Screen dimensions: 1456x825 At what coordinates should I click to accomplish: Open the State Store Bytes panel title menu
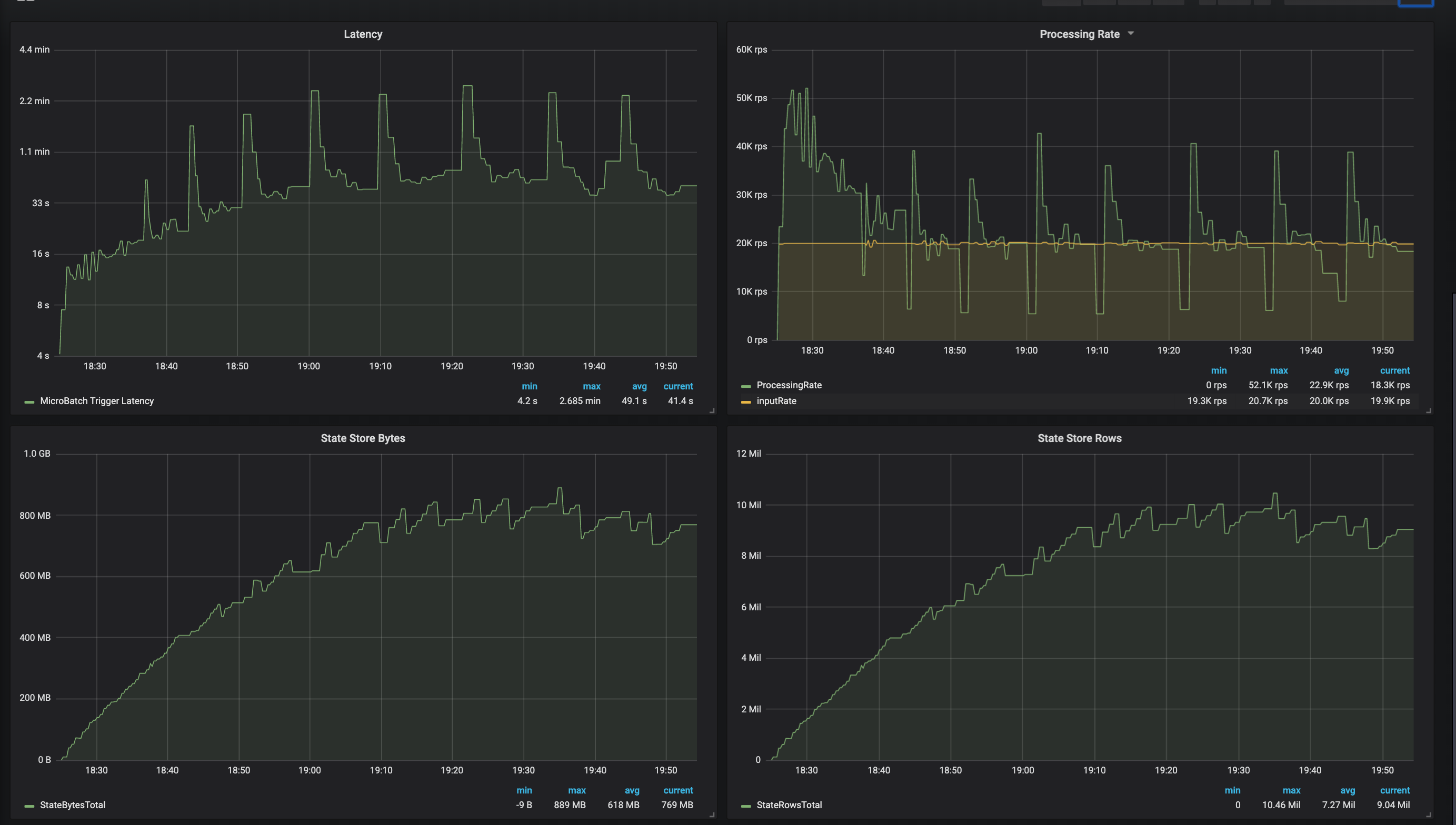click(x=363, y=438)
